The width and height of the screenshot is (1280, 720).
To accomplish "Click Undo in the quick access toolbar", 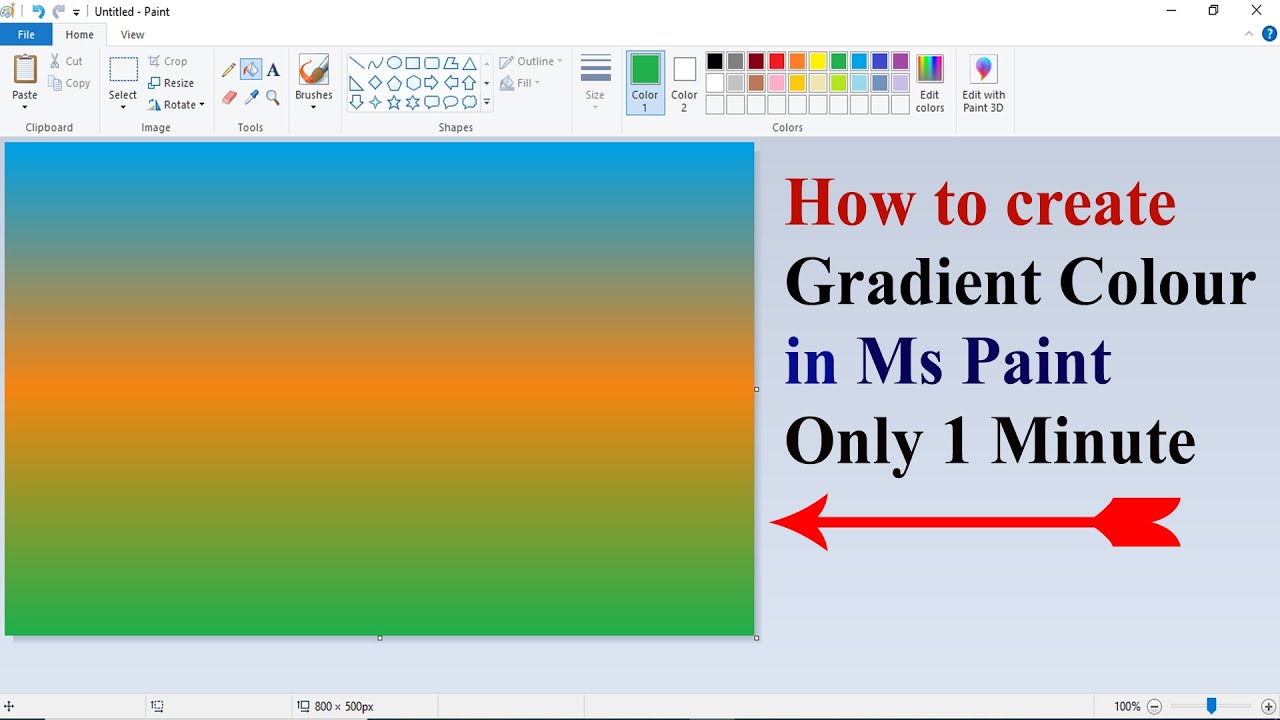I will click(38, 11).
